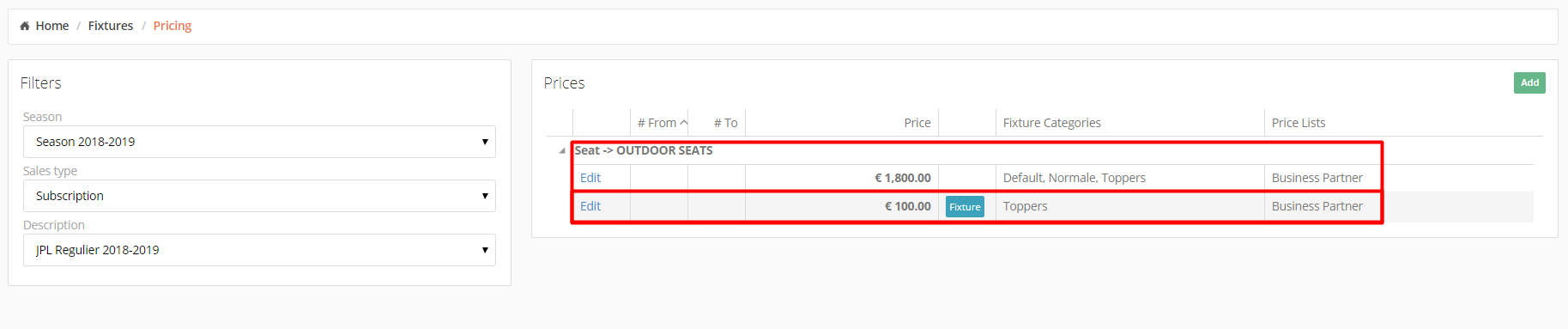The height and width of the screenshot is (329, 1568).
Task: Click the Pricing breadcrumb item
Action: (x=173, y=26)
